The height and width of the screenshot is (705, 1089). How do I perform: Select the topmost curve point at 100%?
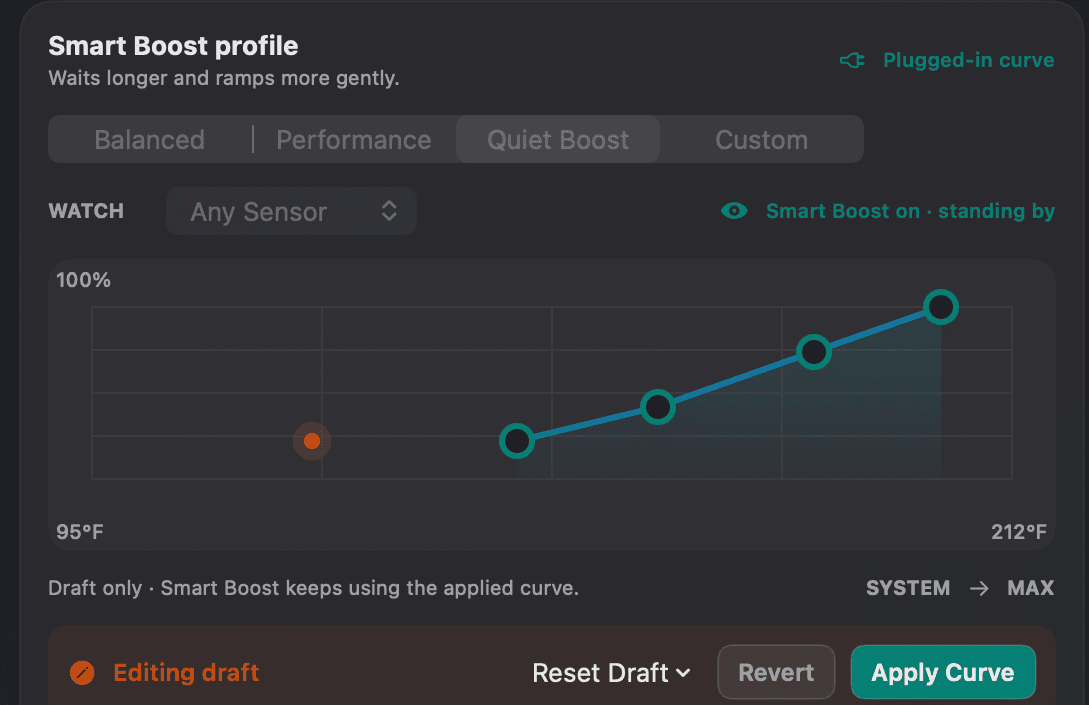[x=941, y=307]
